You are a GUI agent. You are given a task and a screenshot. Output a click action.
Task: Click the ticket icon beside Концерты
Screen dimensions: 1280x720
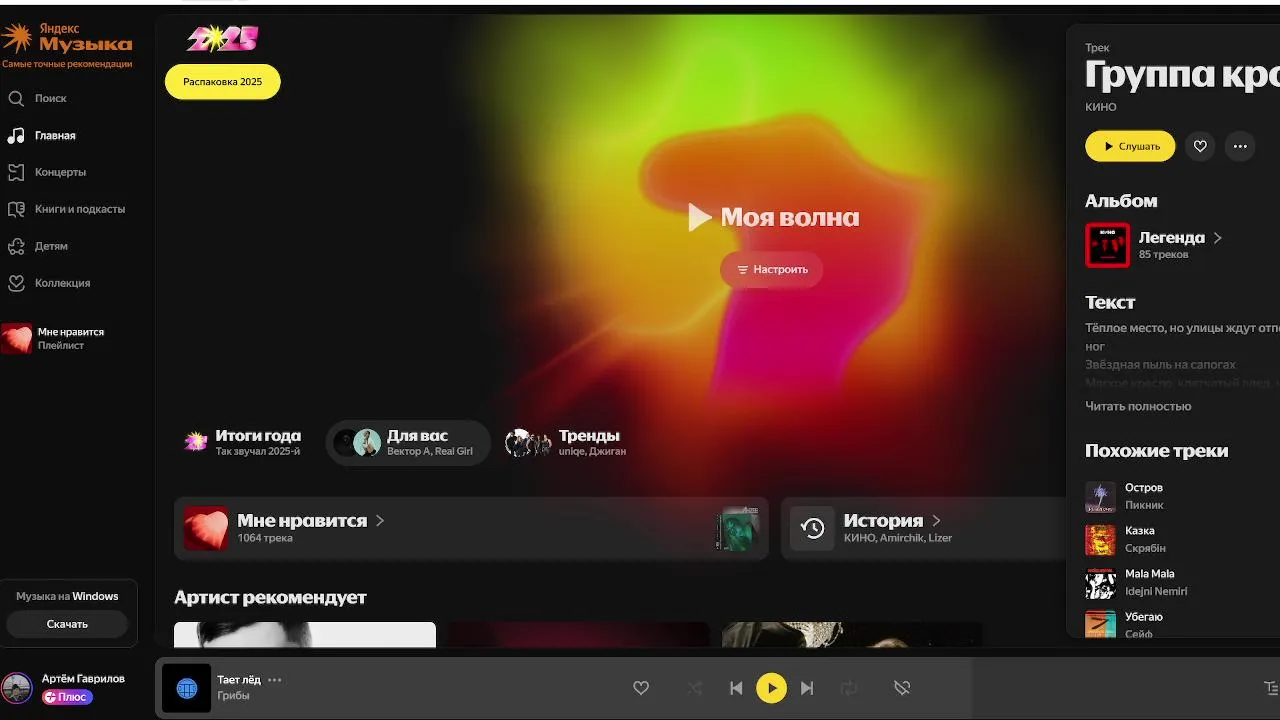coord(16,172)
